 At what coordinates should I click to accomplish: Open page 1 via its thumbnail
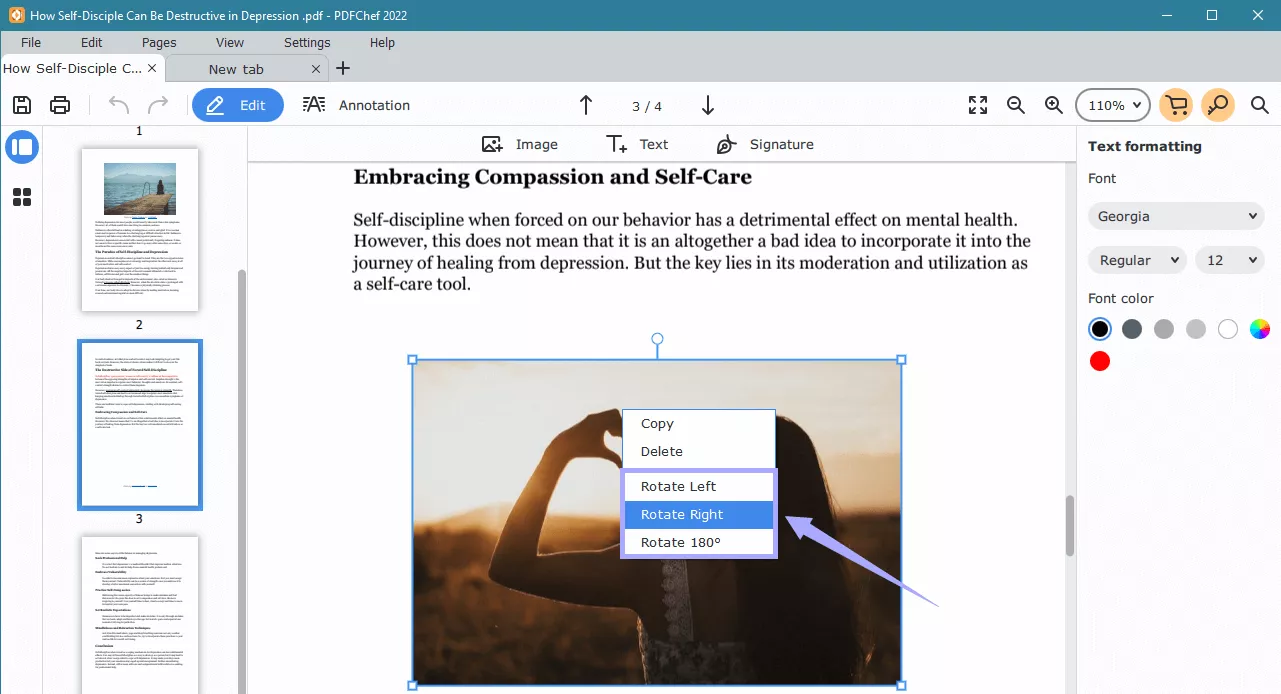click(x=140, y=229)
